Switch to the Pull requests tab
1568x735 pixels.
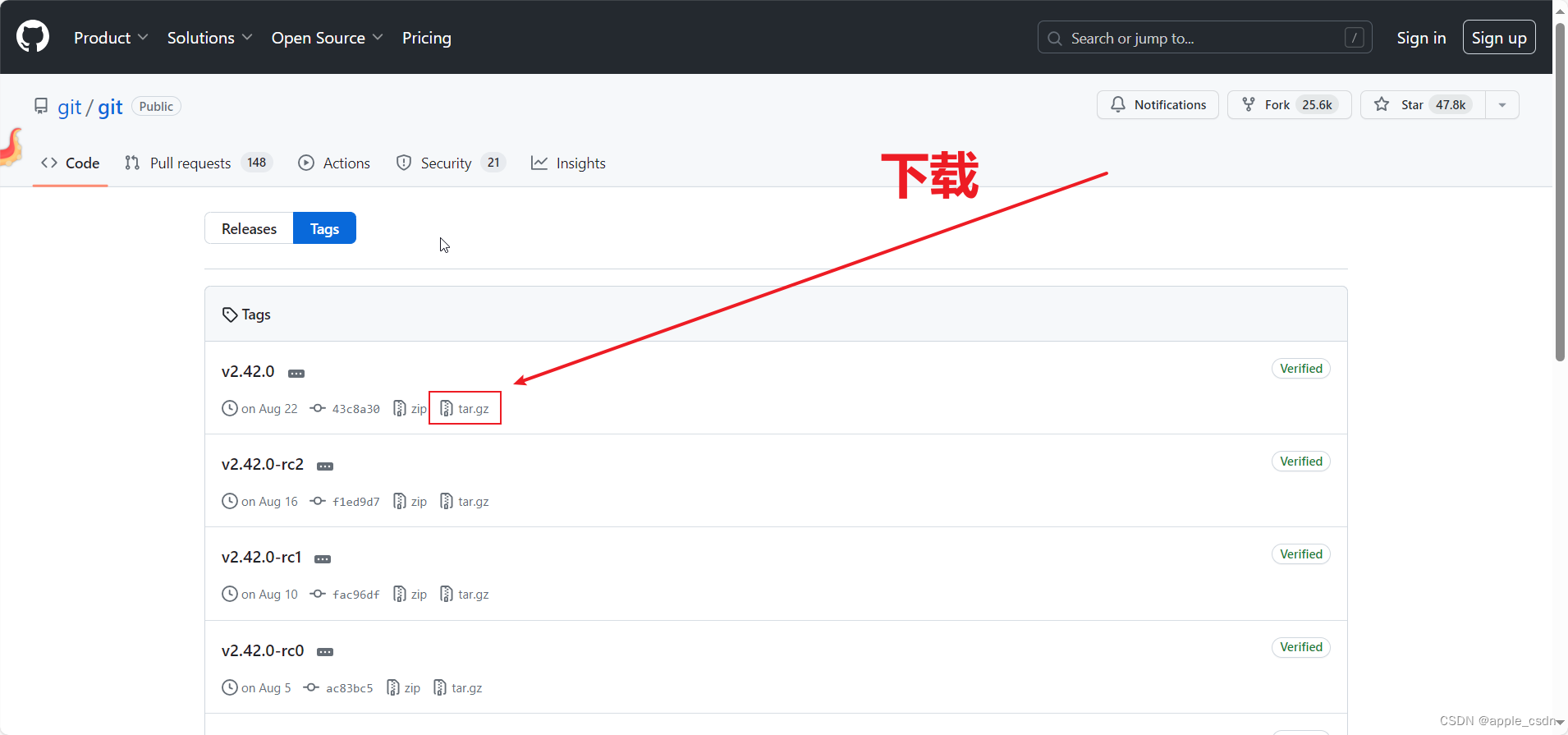click(198, 163)
